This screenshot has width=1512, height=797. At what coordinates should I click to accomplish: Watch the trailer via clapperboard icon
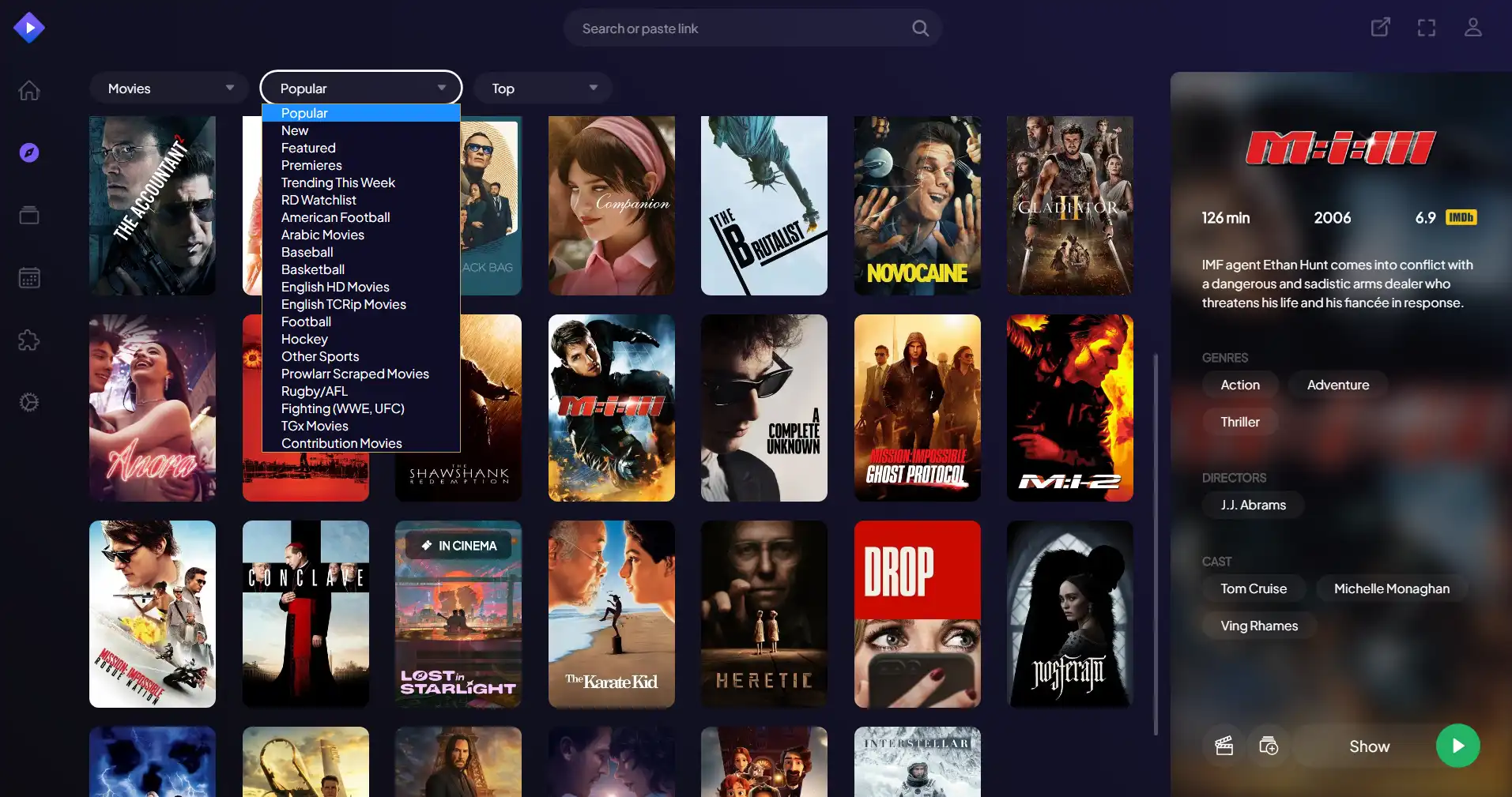point(1224,746)
